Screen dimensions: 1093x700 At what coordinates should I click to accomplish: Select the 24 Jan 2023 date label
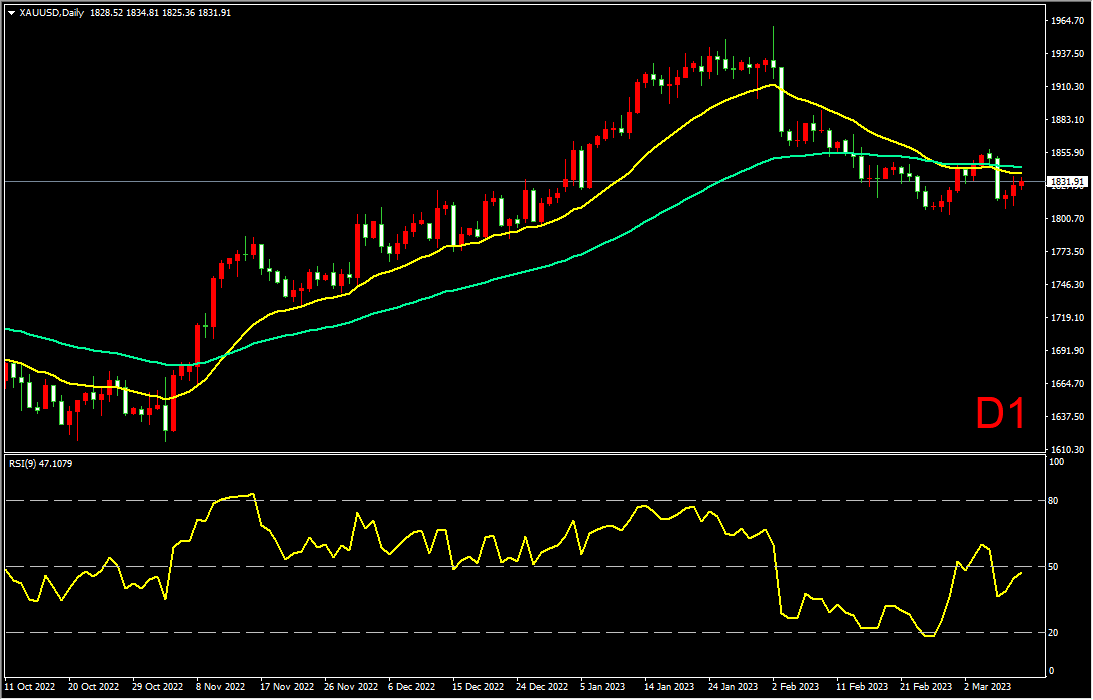point(733,688)
